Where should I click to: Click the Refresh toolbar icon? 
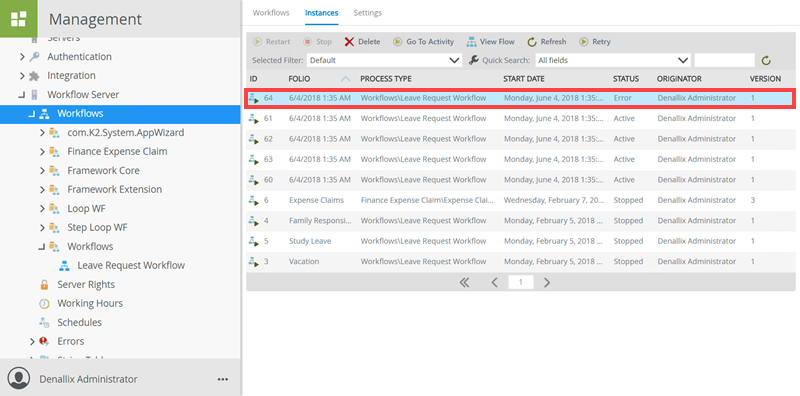click(532, 42)
